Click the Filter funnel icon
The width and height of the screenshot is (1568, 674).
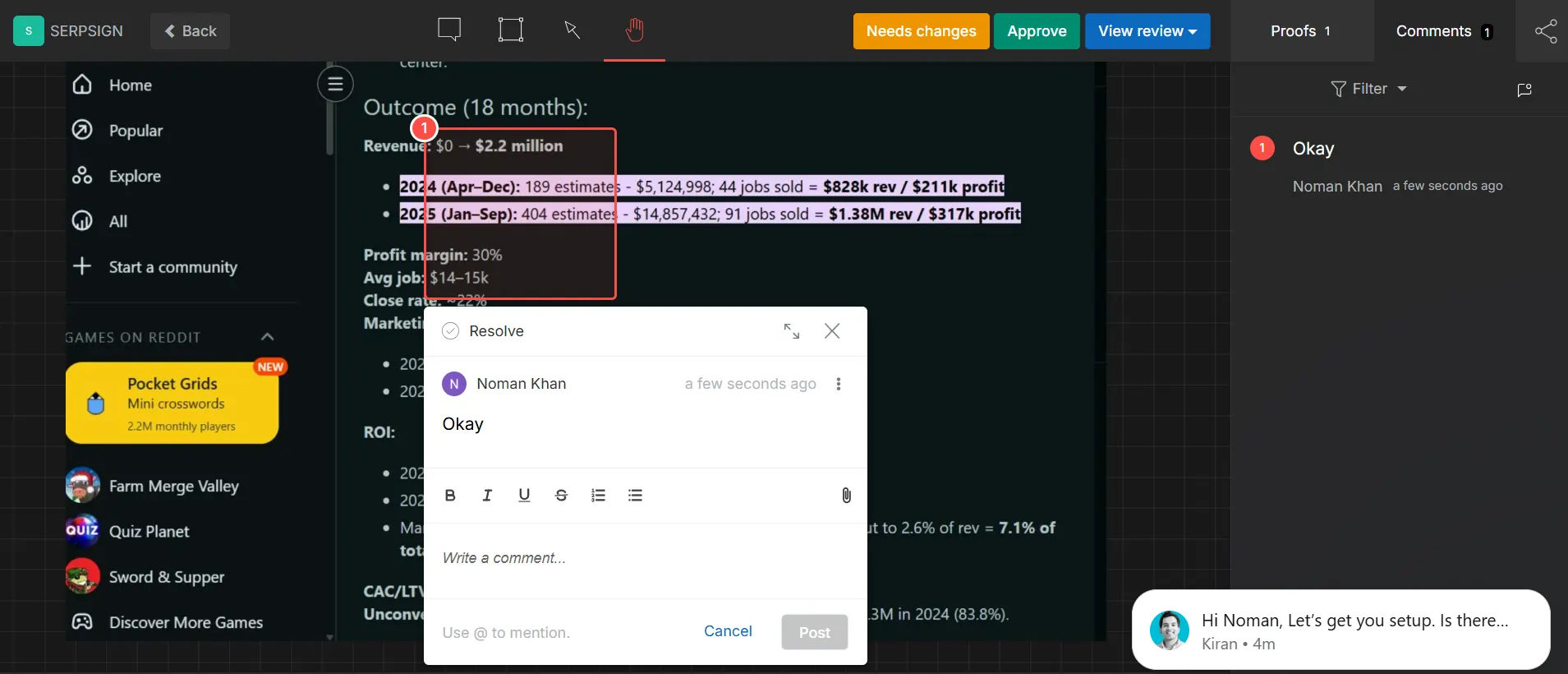pyautogui.click(x=1338, y=89)
